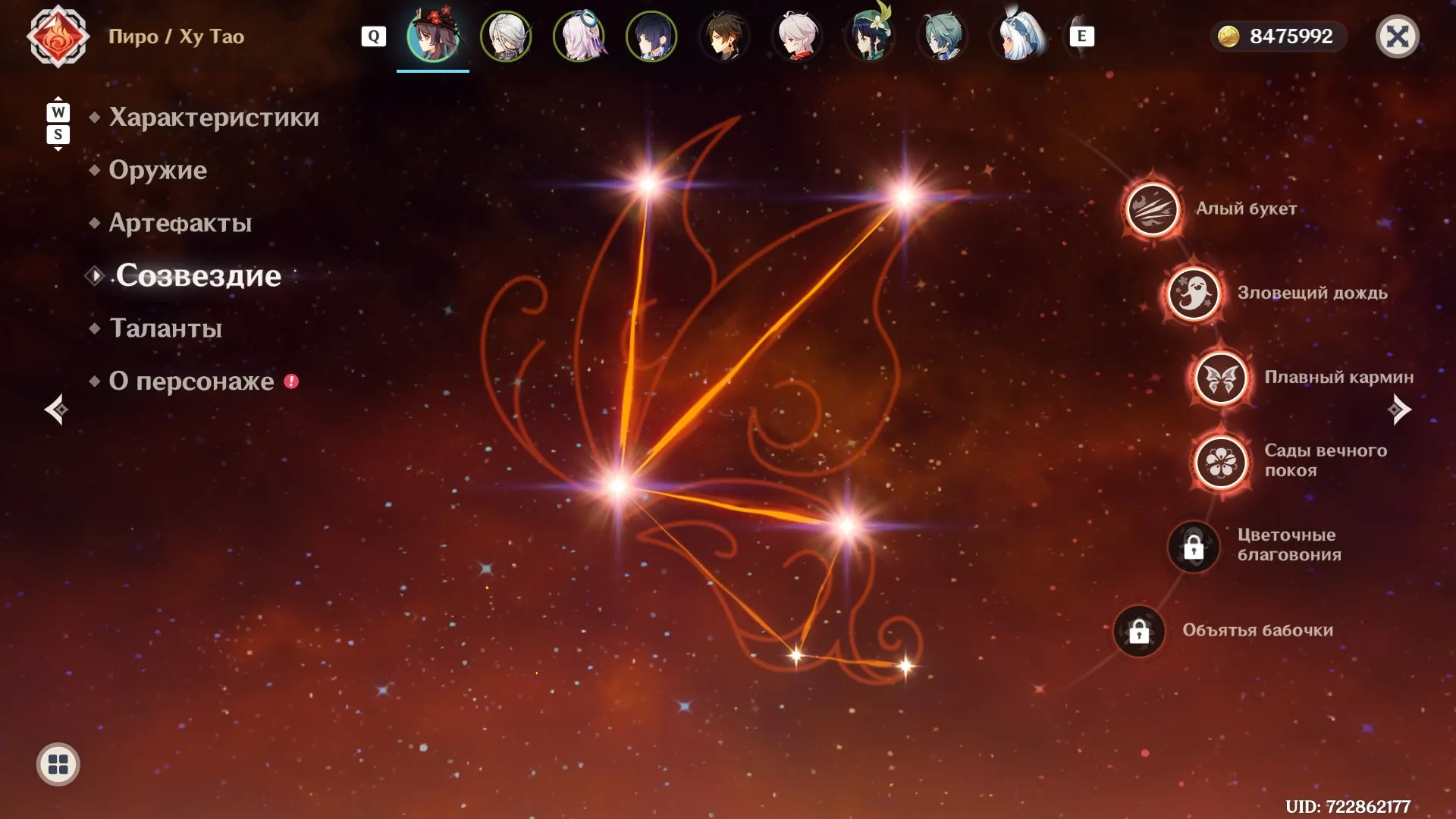Open the Зловещий дождь constellation icon
Screen dimensions: 1456x819
point(1194,293)
